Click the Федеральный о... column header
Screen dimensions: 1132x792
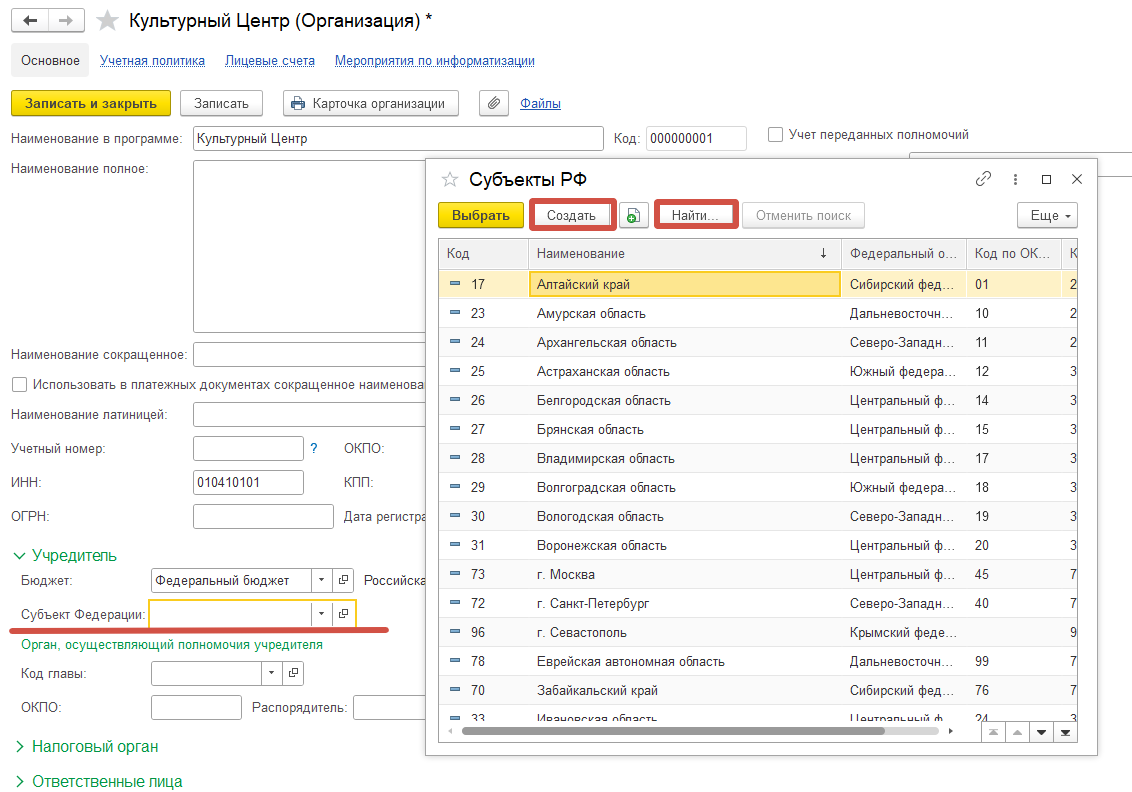903,253
